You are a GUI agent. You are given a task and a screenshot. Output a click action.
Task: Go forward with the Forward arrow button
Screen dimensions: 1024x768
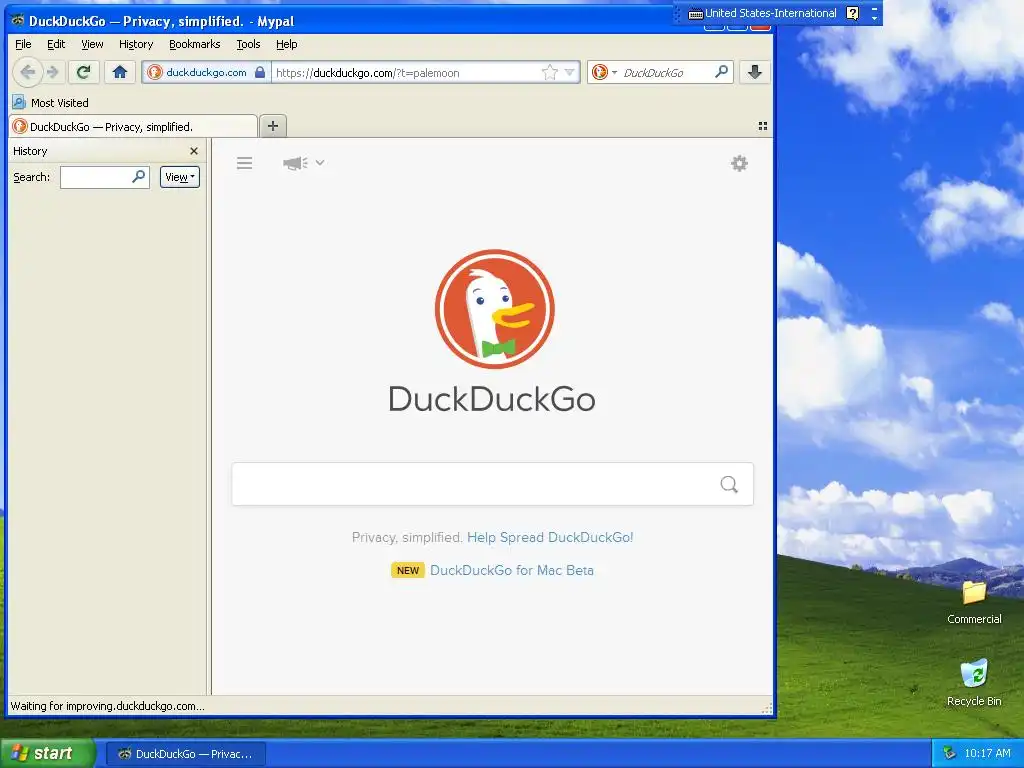54,72
